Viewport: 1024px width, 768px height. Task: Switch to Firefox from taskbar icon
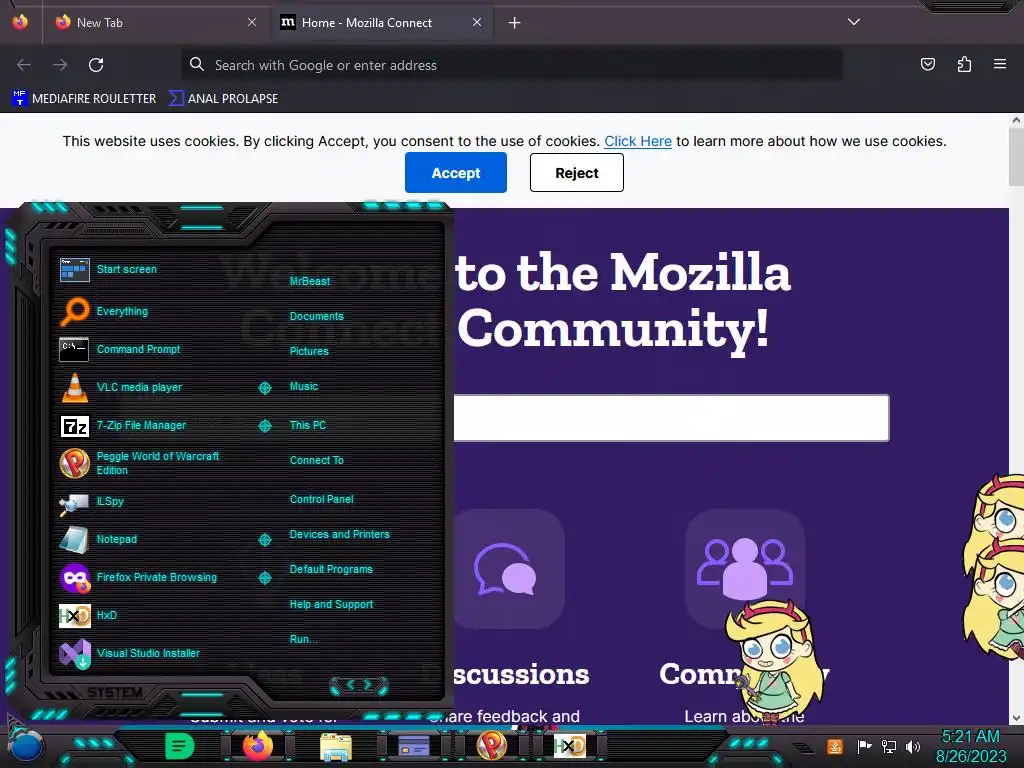pos(258,745)
